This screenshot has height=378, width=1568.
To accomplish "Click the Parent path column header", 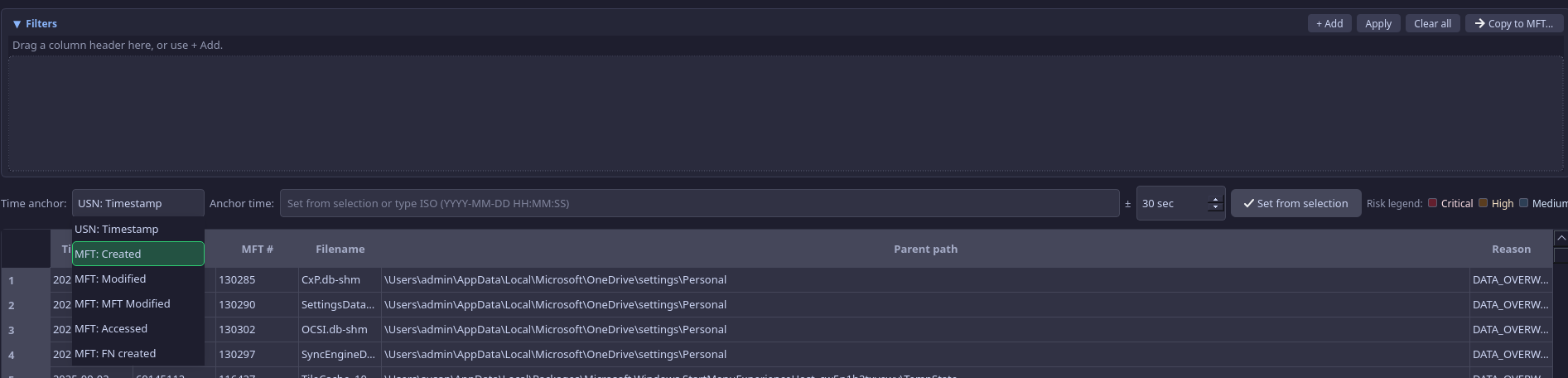I will (x=925, y=249).
